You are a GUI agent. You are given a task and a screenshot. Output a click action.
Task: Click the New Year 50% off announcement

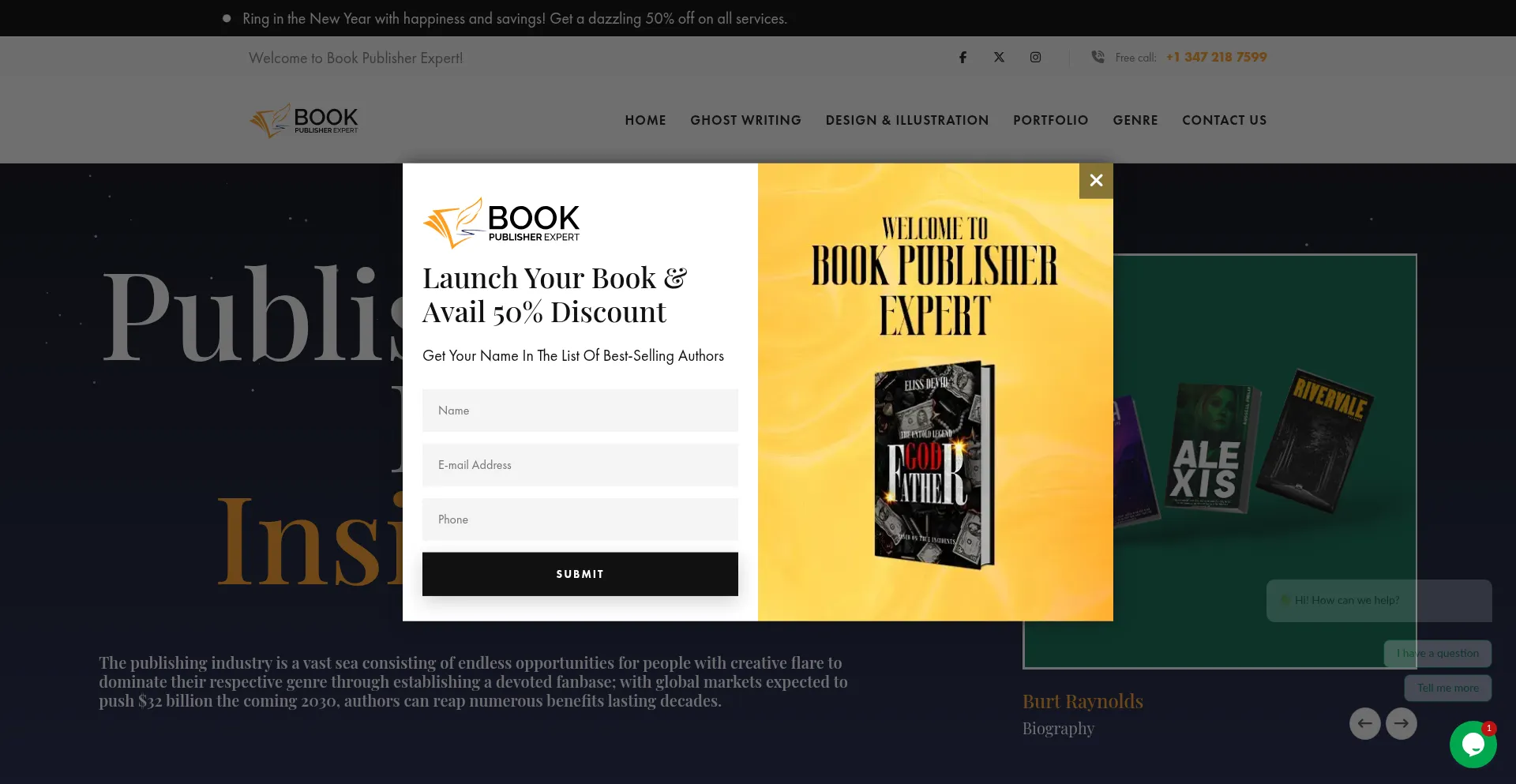point(514,18)
